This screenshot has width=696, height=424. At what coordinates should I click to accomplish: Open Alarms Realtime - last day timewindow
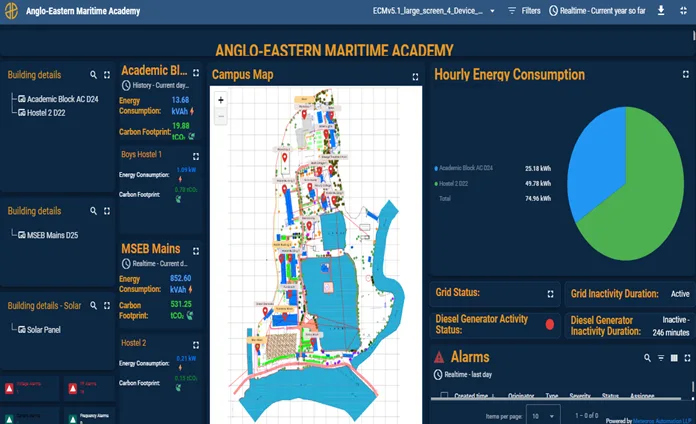pos(463,375)
